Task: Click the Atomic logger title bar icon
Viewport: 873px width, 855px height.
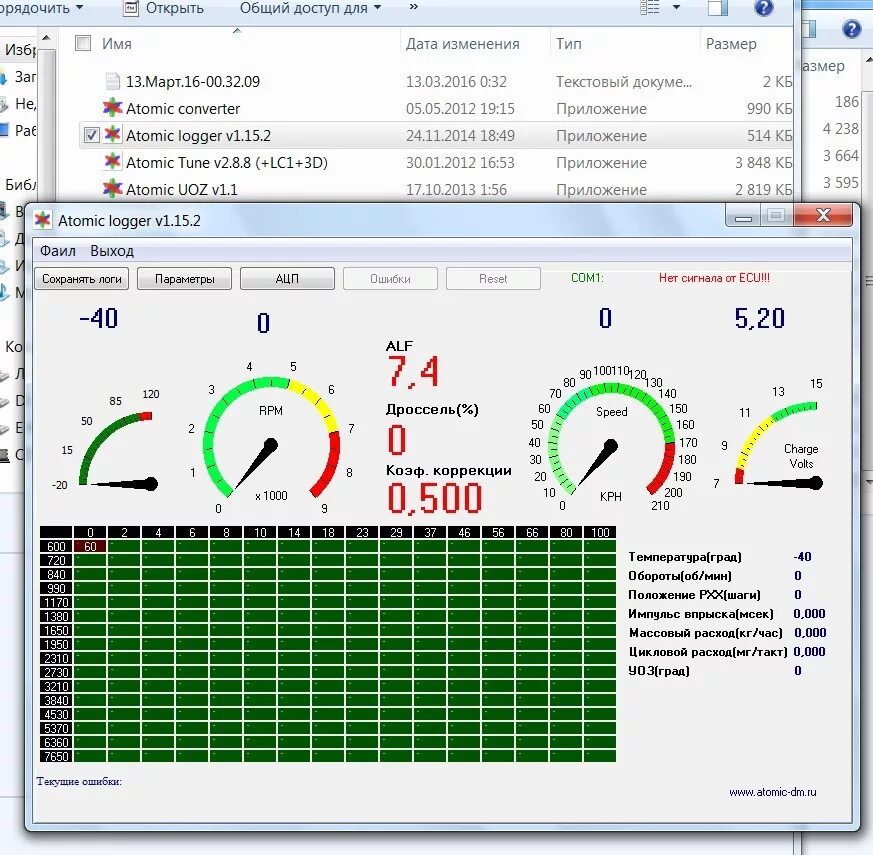Action: point(43,220)
